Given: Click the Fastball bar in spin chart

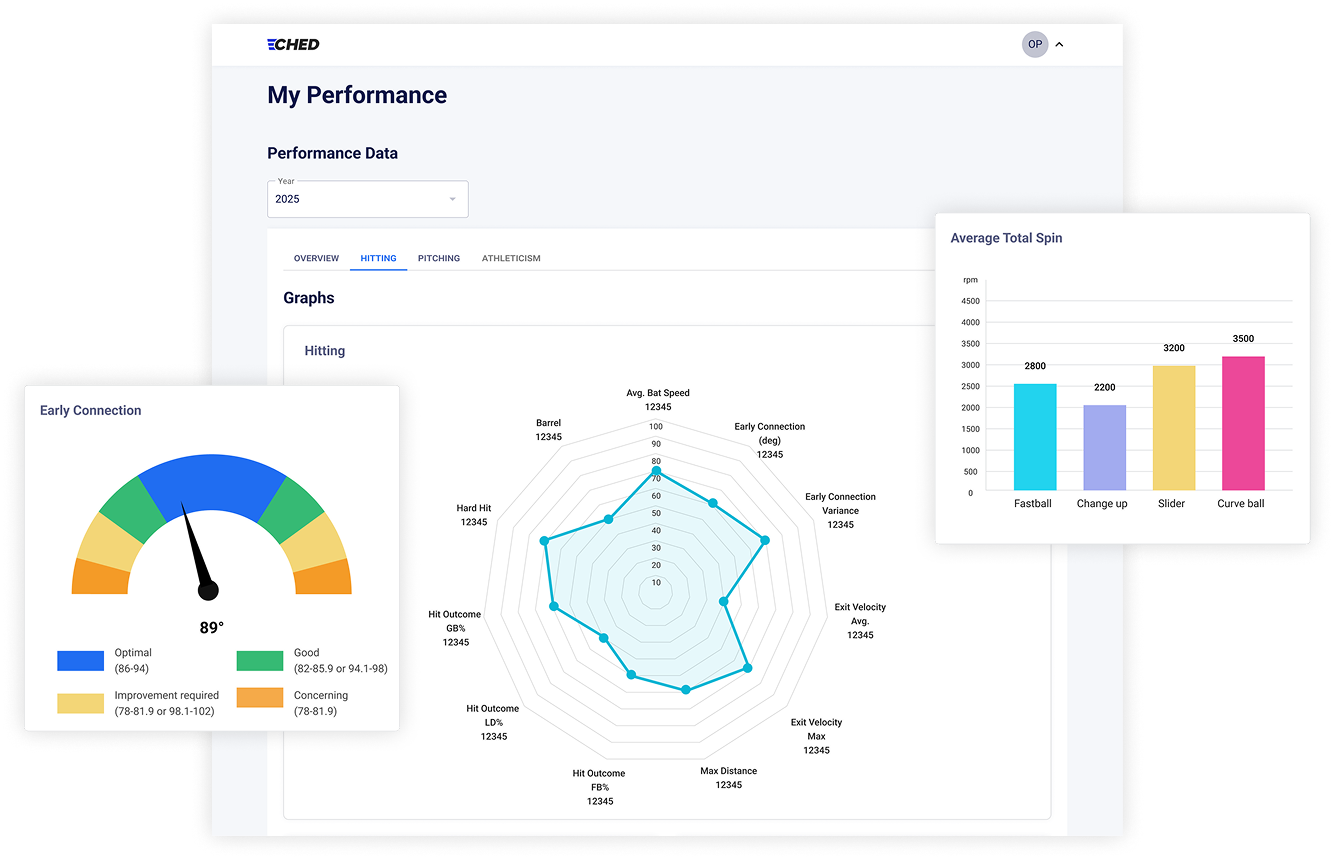Looking at the screenshot, I should tap(1035, 437).
